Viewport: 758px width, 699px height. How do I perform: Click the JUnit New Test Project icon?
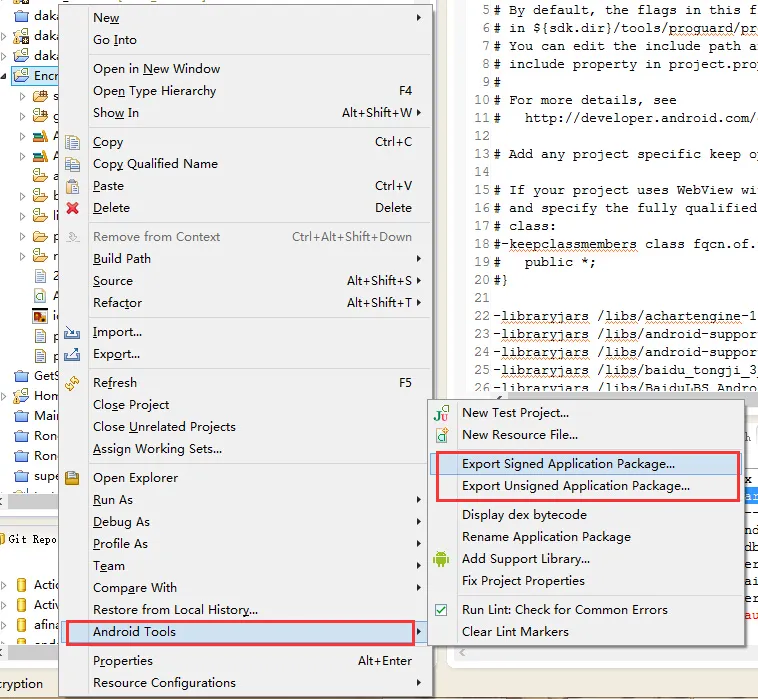[x=441, y=413]
